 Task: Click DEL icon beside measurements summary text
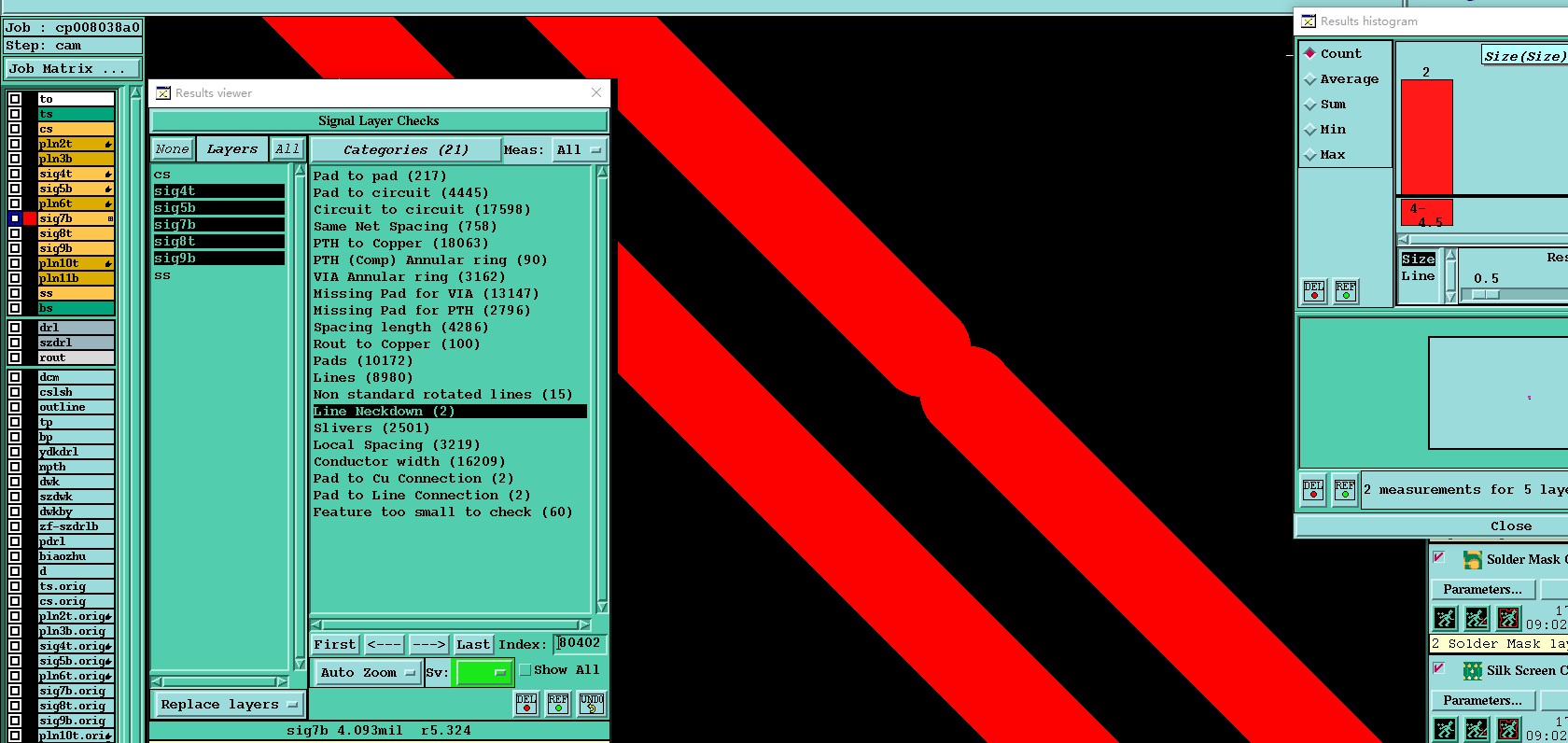(1313, 489)
